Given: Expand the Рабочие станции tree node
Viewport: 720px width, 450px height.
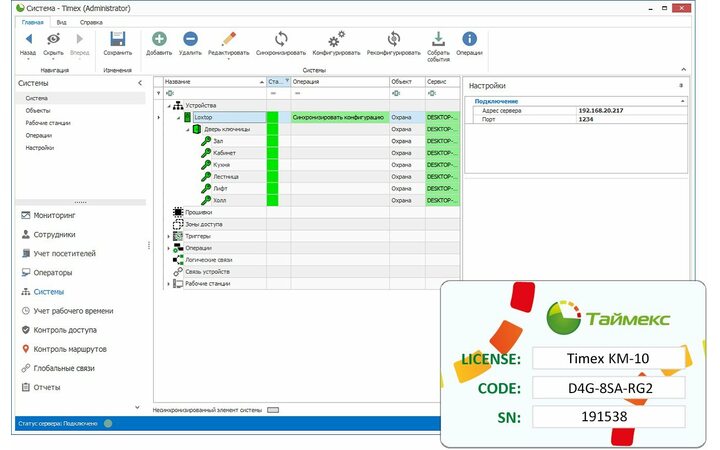Looking at the screenshot, I should [x=168, y=284].
